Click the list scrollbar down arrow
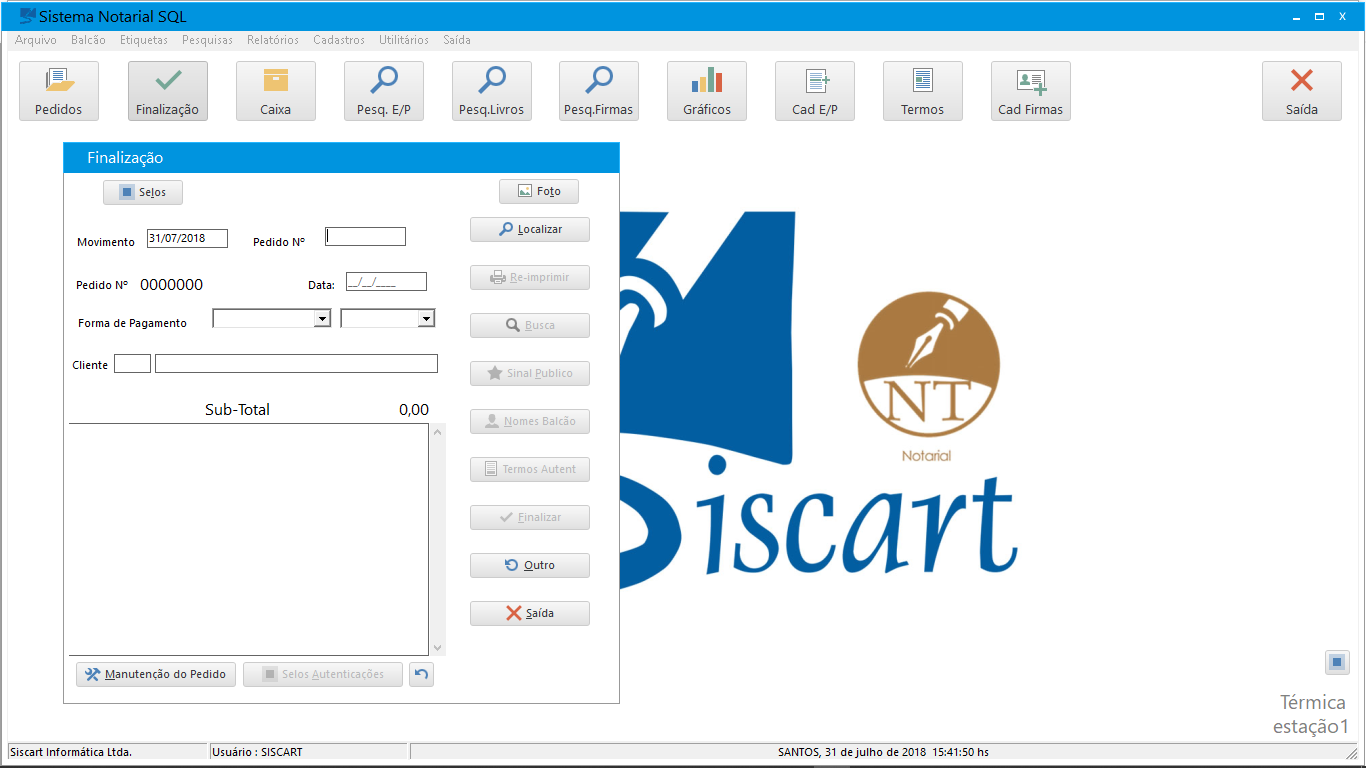 coord(437,648)
